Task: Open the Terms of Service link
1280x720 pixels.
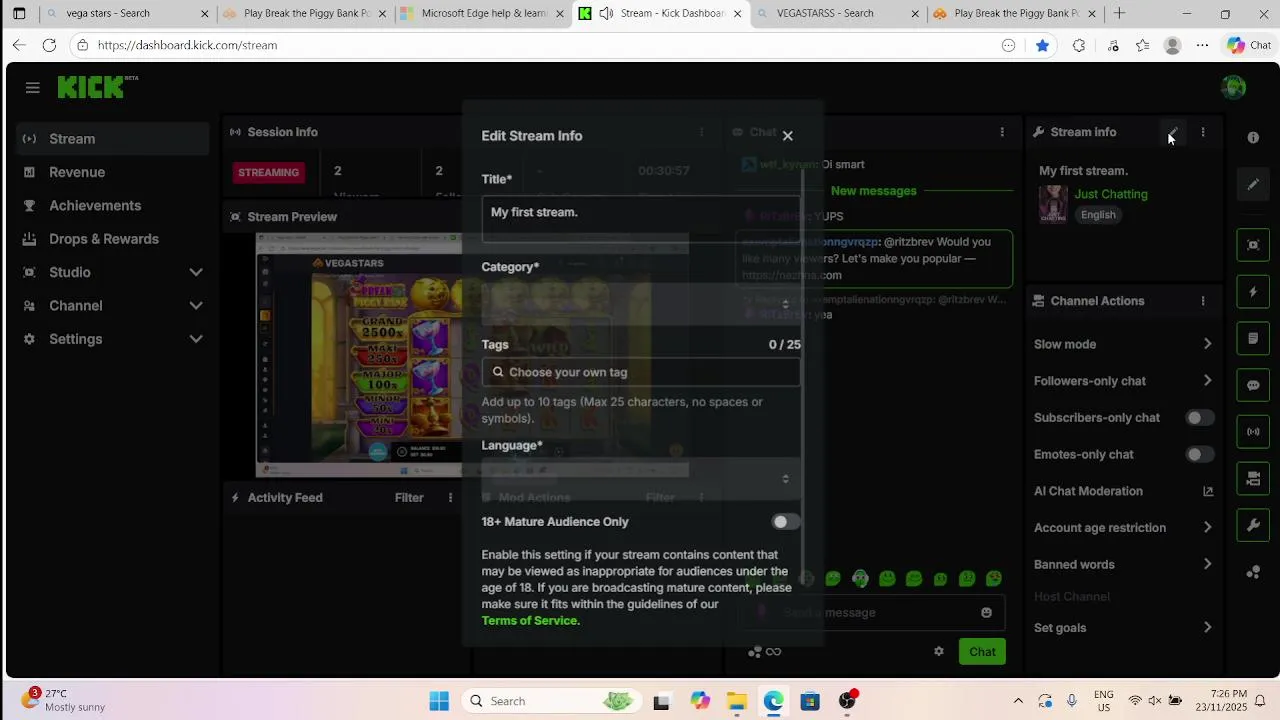Action: [529, 621]
